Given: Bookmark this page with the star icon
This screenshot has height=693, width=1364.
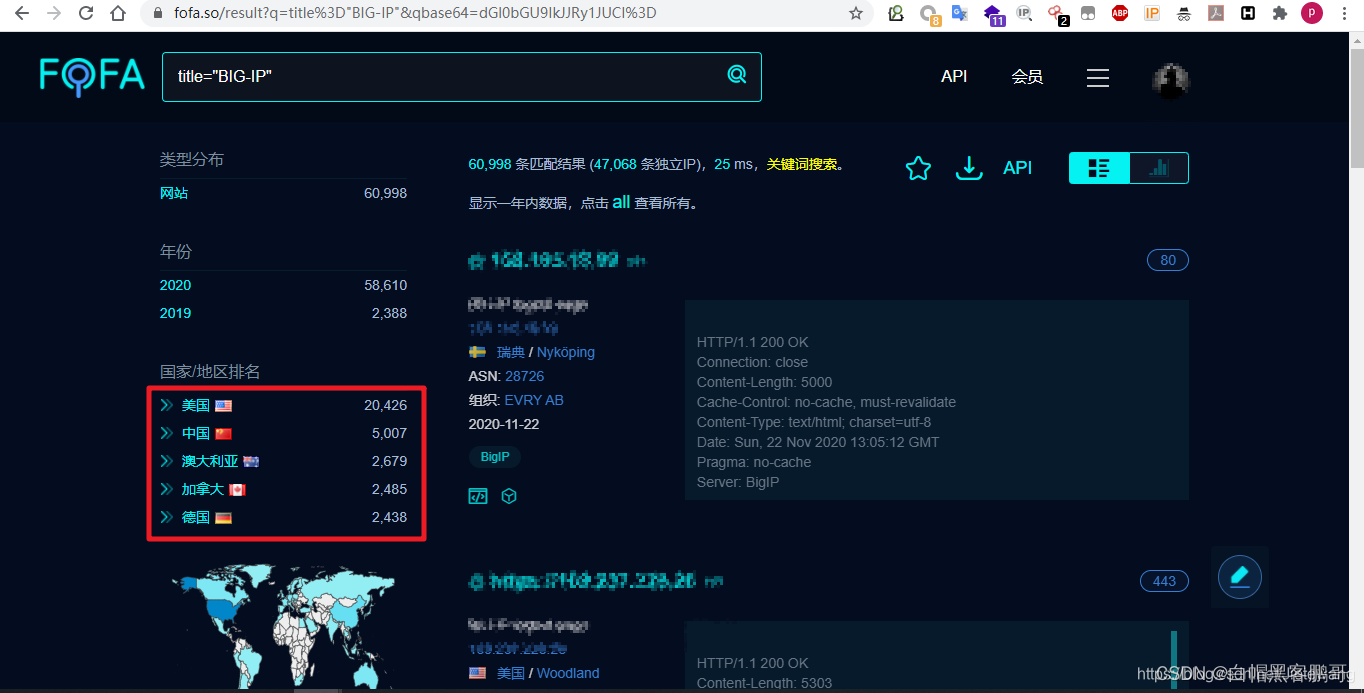Looking at the screenshot, I should 856,13.
